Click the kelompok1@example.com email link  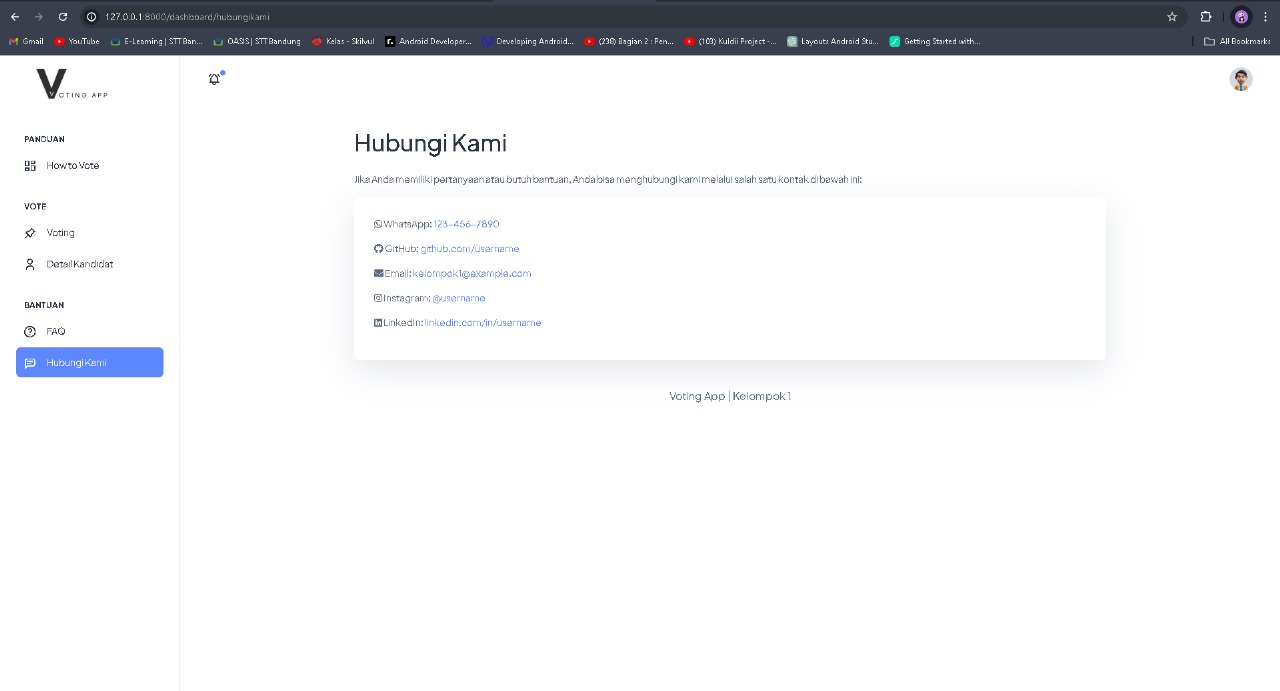pos(472,273)
